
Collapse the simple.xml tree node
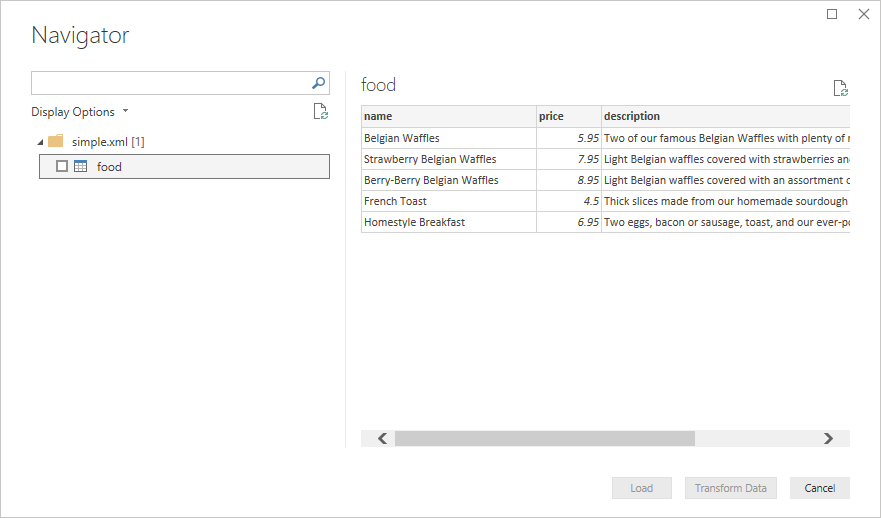[x=39, y=142]
